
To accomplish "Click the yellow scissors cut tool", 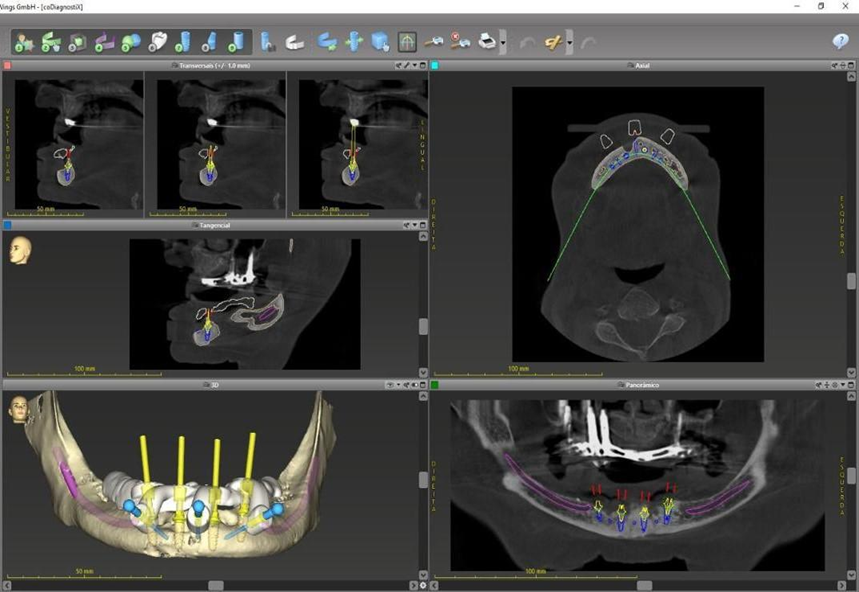I will [552, 42].
